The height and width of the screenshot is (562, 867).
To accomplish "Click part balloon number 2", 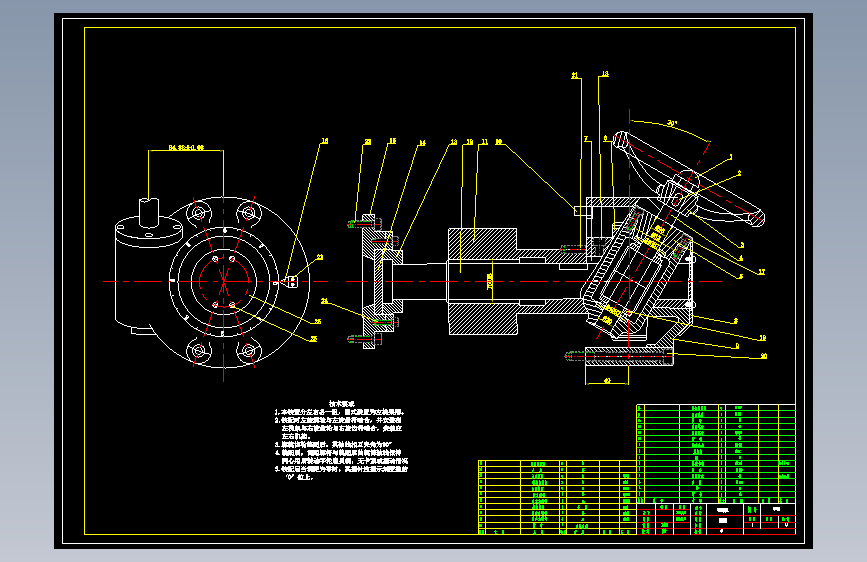I will point(739,173).
